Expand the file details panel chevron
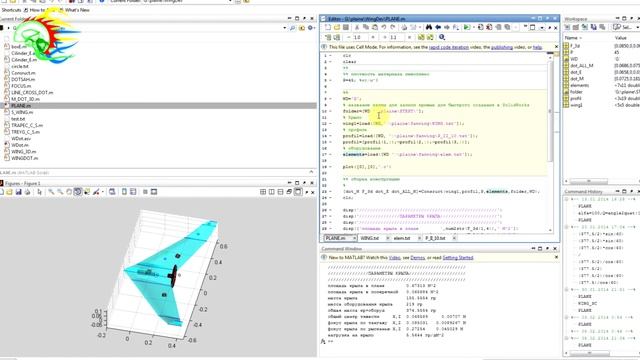Screen dimensions: 640x360 pyautogui.click(x=311, y=172)
